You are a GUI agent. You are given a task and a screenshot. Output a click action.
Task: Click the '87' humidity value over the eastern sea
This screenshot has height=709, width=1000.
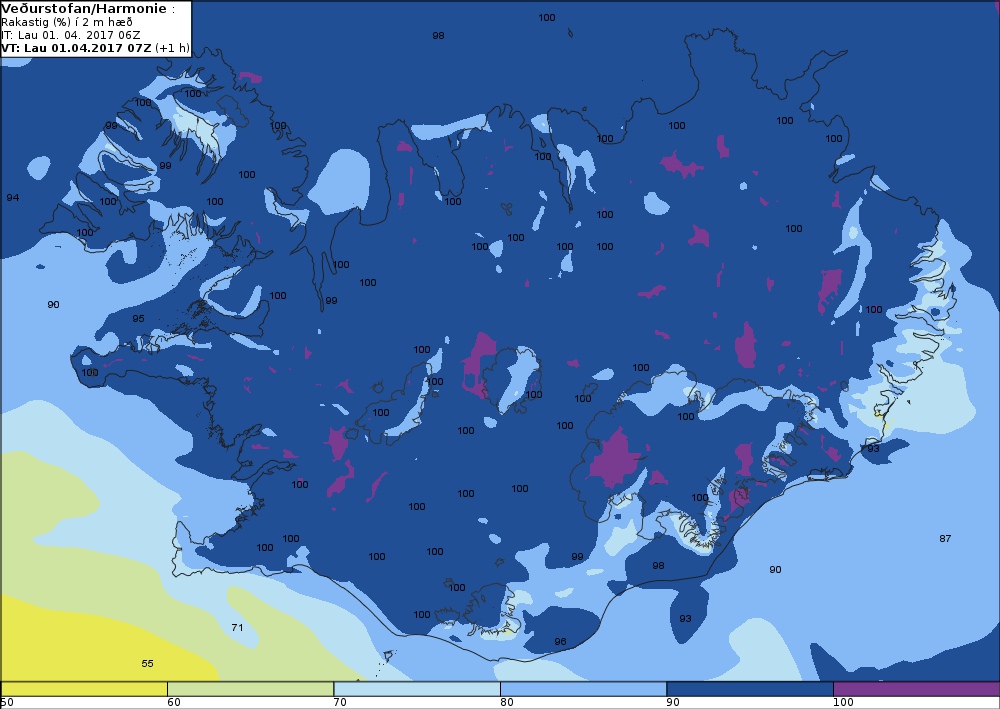(x=945, y=539)
